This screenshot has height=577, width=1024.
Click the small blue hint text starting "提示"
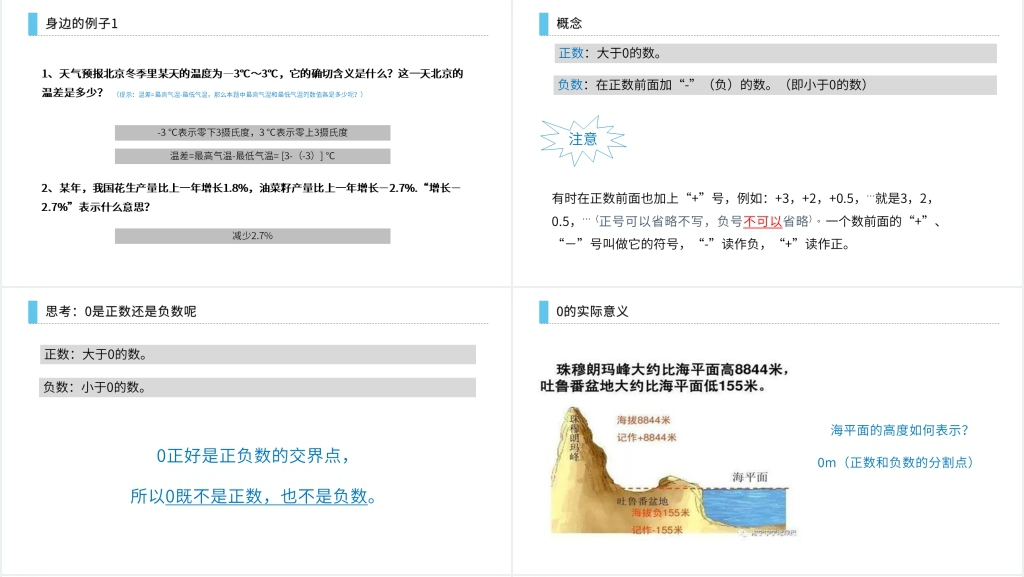pos(240,95)
